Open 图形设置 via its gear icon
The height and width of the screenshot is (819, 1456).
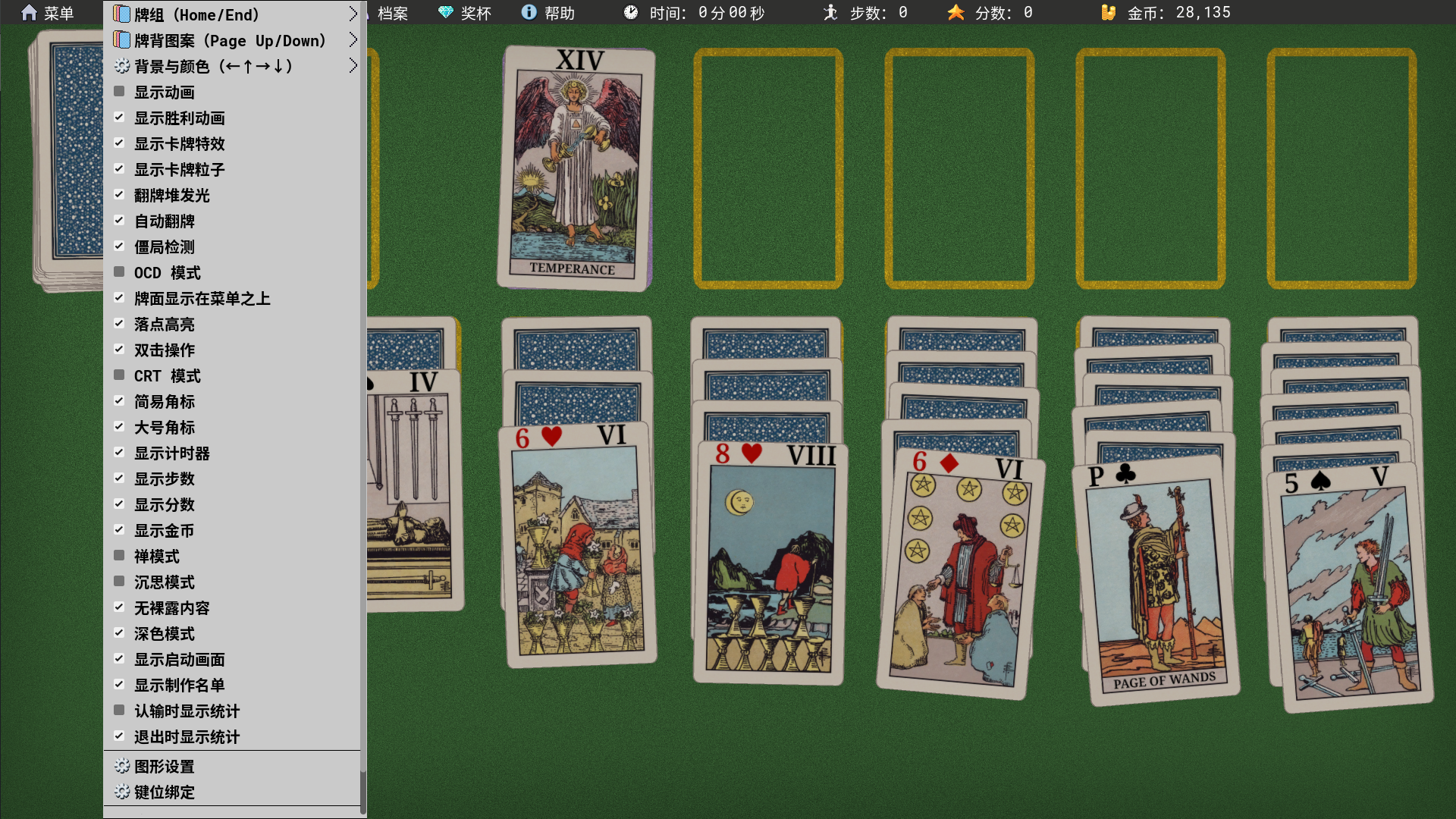[x=121, y=766]
